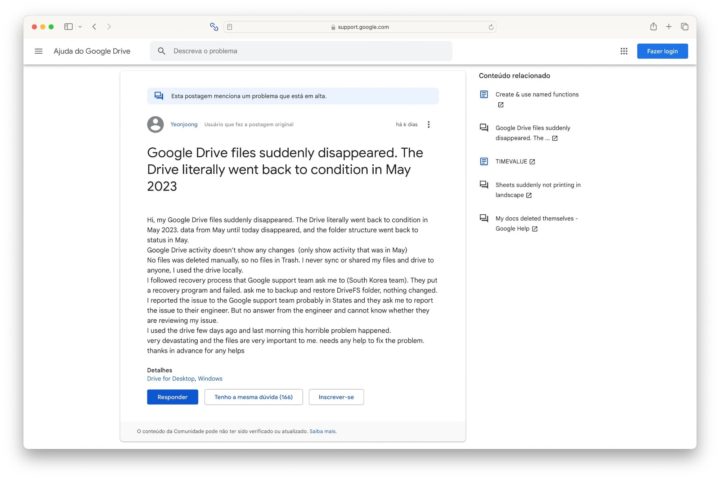Open the 'Saiba mais' link
Viewport: 720px width, 480px height.
[323, 431]
